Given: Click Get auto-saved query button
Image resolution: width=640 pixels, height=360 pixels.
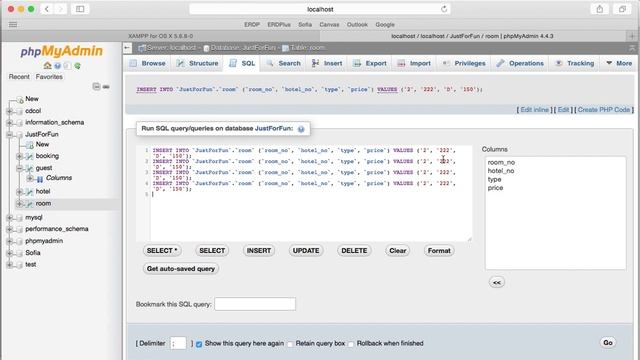Looking at the screenshot, I should (x=181, y=269).
